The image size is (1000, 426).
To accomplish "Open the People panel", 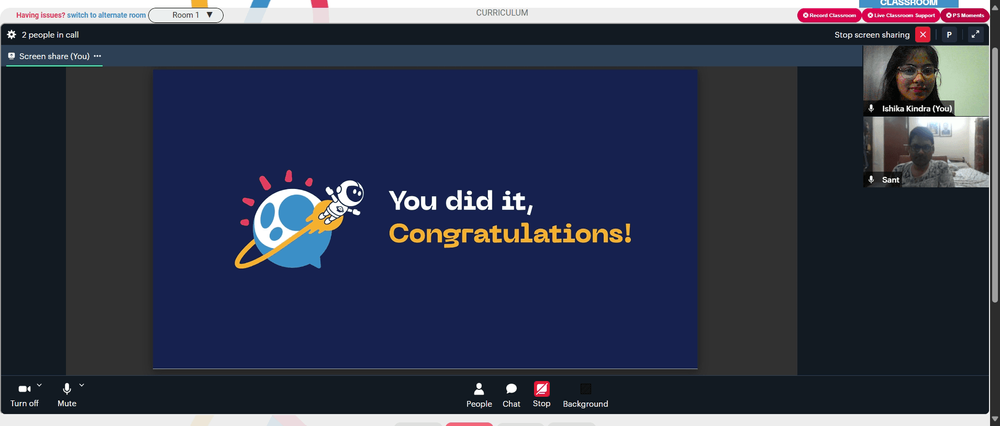I will (479, 395).
